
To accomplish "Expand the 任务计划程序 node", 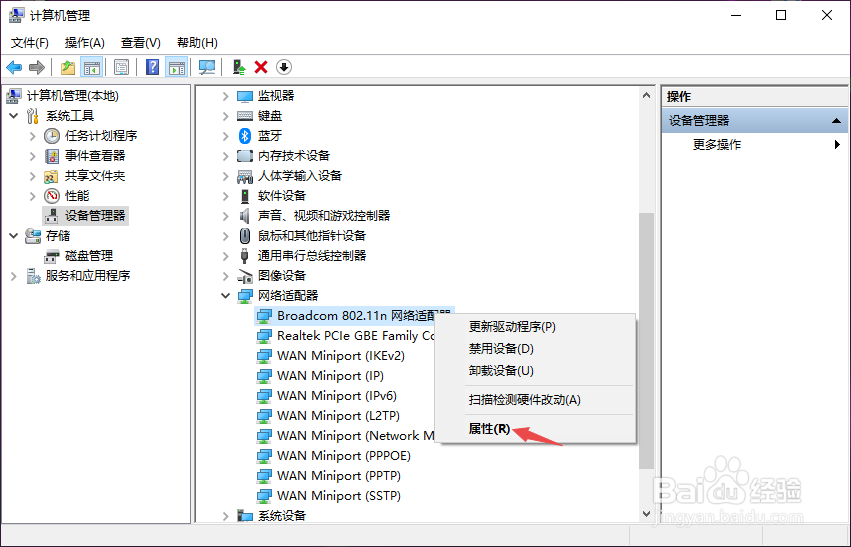I will click(33, 136).
